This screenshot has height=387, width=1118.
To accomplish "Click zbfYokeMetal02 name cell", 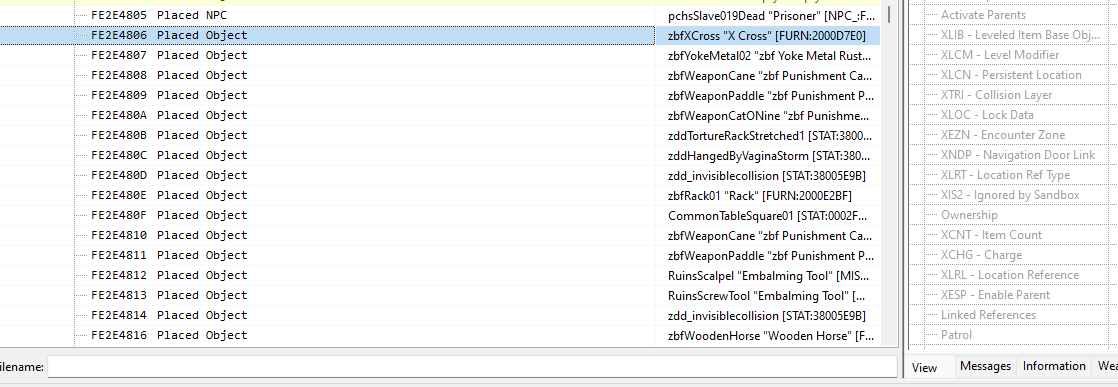I will (769, 55).
